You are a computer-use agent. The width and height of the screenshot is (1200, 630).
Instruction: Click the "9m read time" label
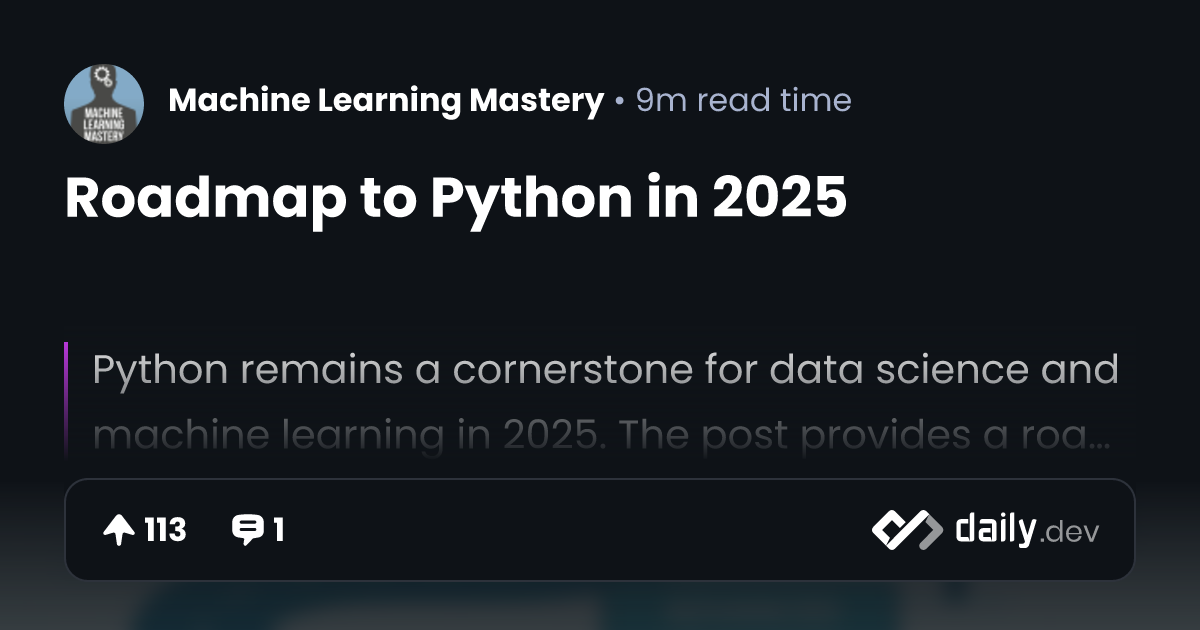click(x=743, y=100)
